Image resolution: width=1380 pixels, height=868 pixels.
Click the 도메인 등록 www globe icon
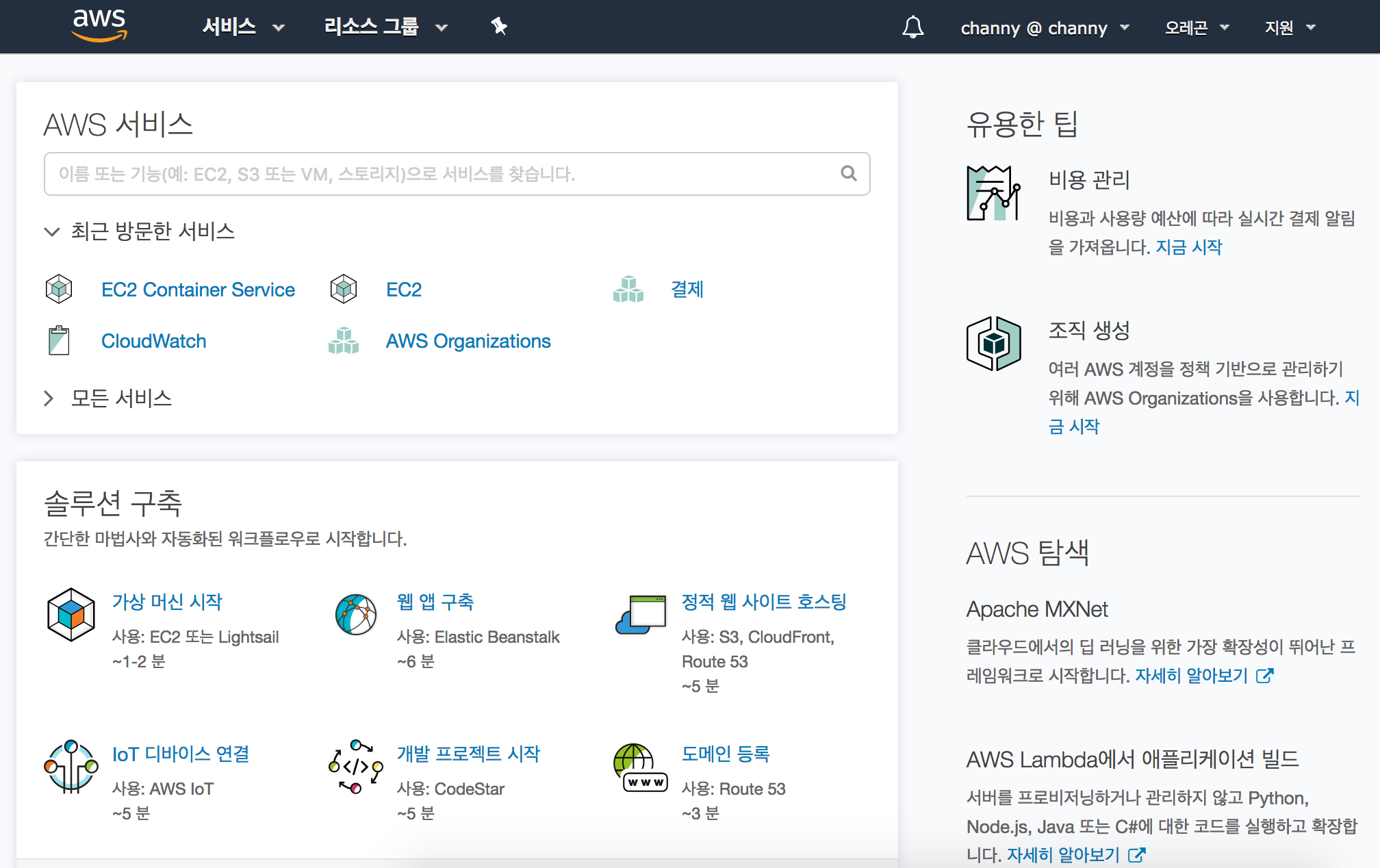pos(640,768)
